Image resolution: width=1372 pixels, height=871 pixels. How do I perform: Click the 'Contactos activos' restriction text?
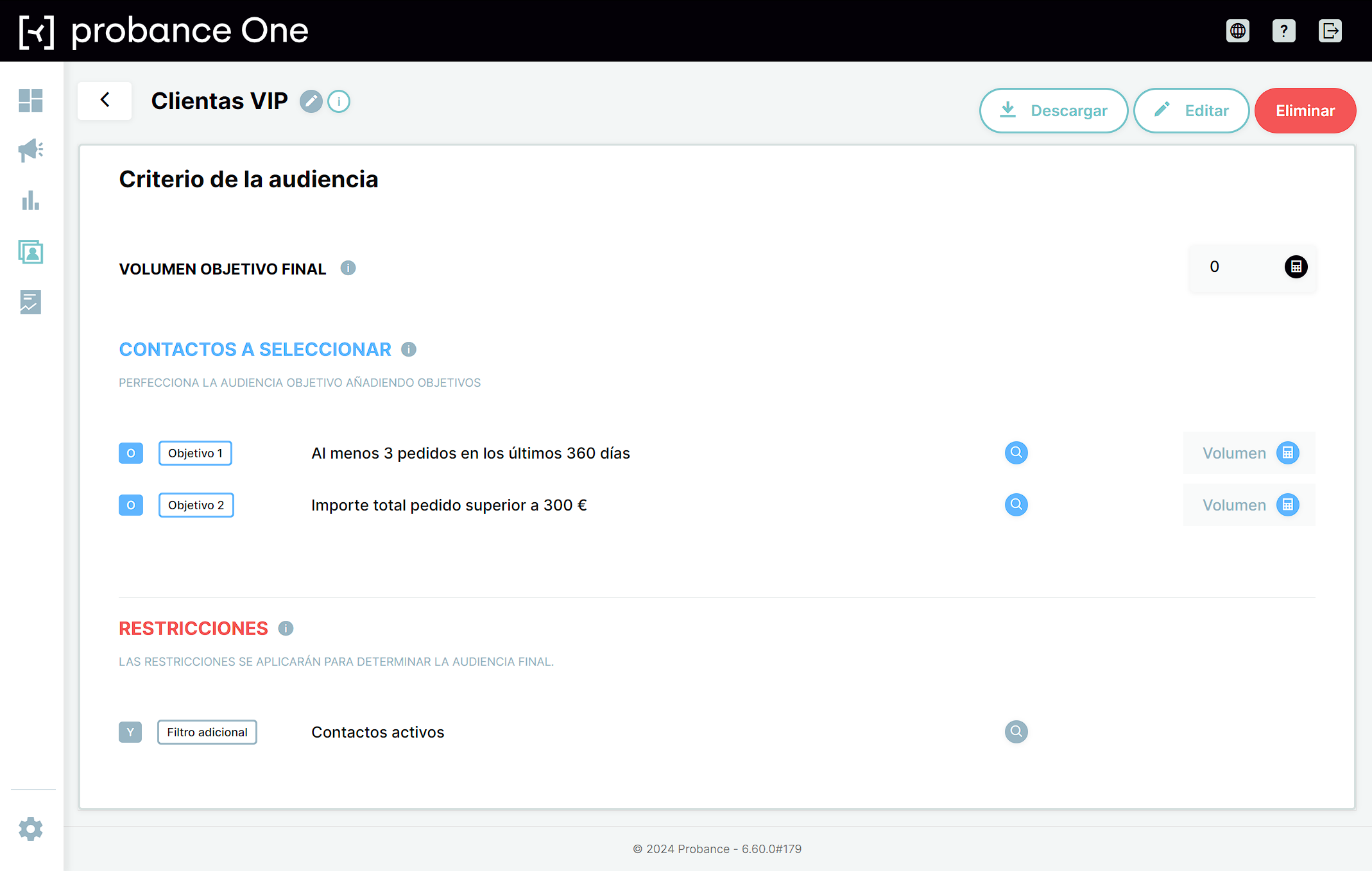(378, 732)
